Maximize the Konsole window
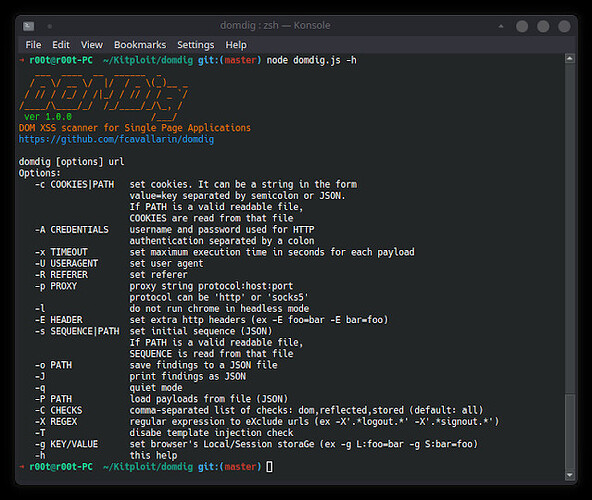Screen dimensions: 592x500 click(x=543, y=26)
